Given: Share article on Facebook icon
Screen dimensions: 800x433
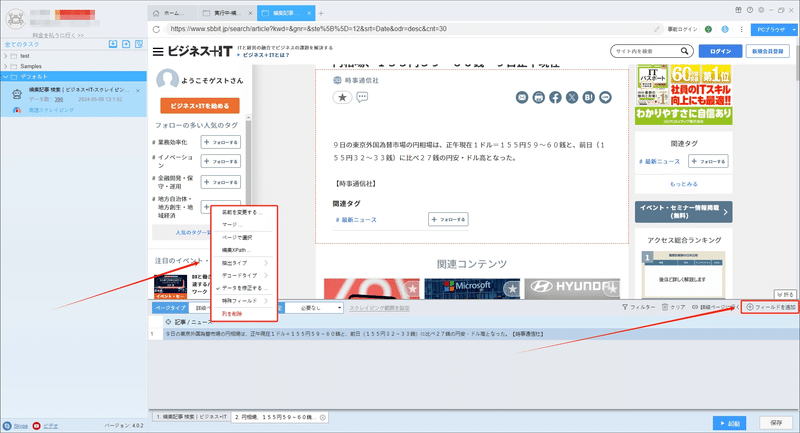Looking at the screenshot, I should tap(555, 97).
